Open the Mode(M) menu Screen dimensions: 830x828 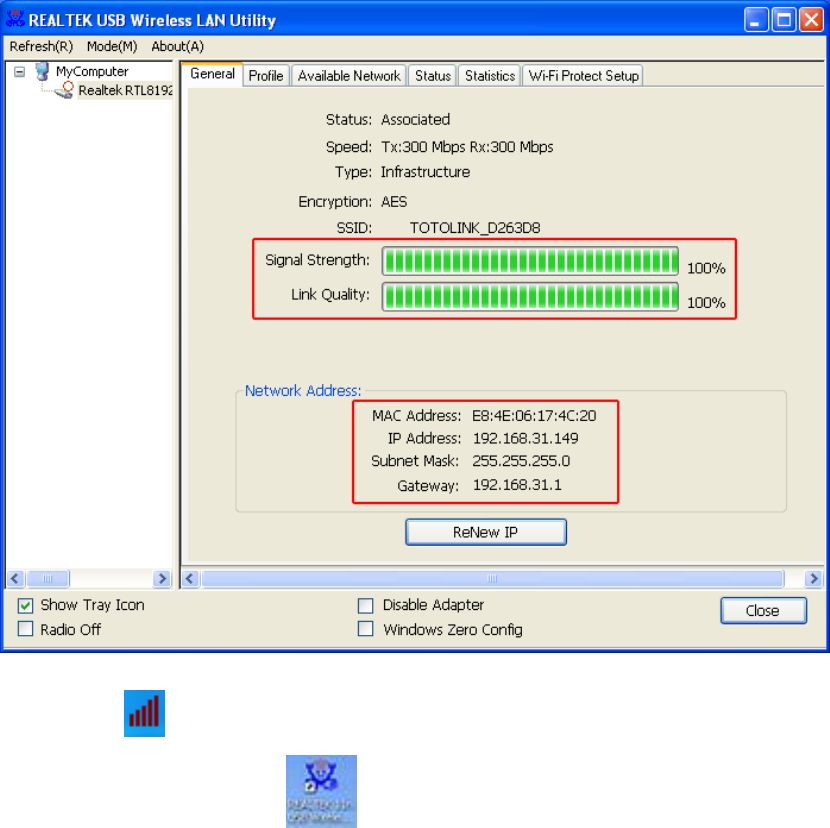tap(112, 47)
